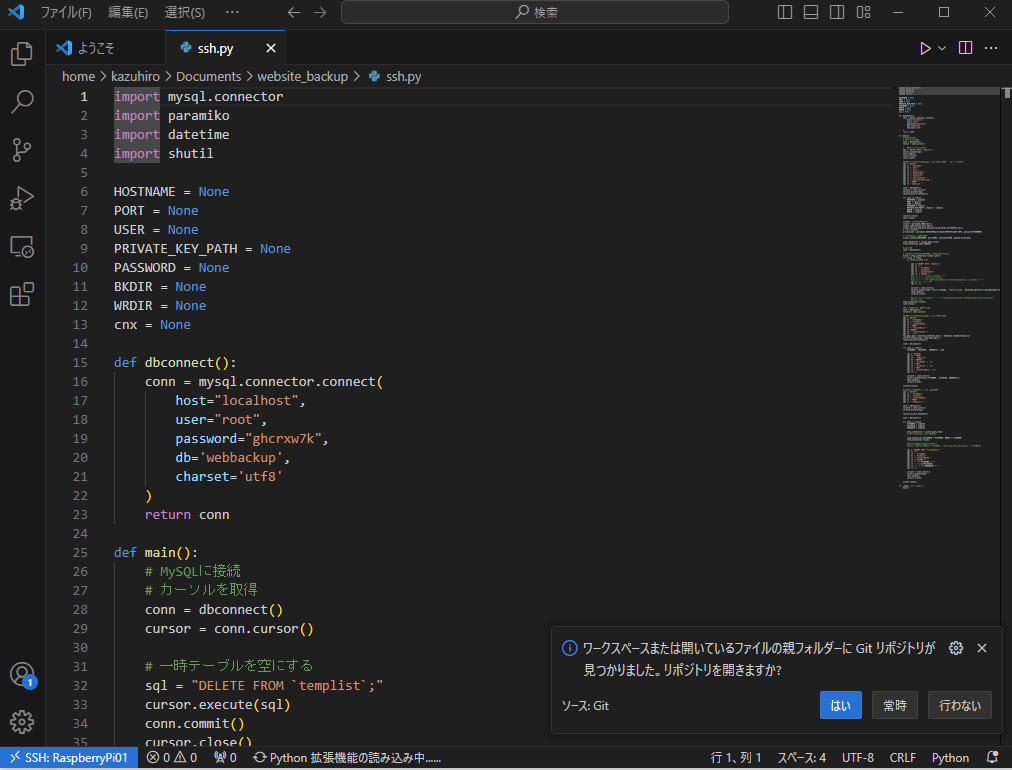Open the Extensions view
The width and height of the screenshot is (1012, 770).
[x=22, y=294]
